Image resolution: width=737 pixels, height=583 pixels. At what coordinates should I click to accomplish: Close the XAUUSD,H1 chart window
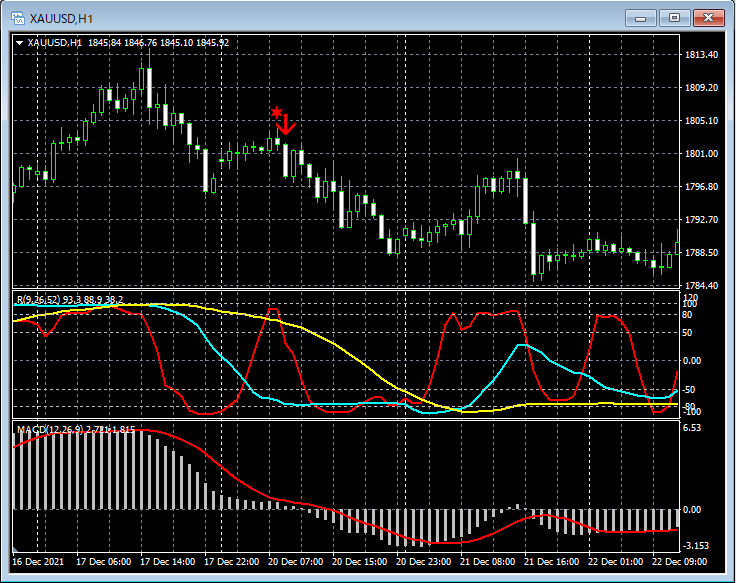pyautogui.click(x=709, y=18)
